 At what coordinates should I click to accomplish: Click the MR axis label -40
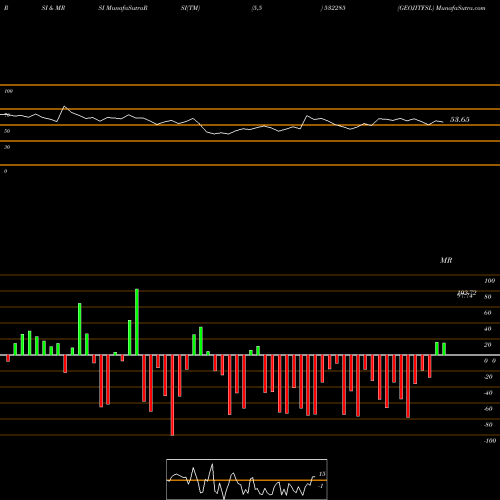488,393
